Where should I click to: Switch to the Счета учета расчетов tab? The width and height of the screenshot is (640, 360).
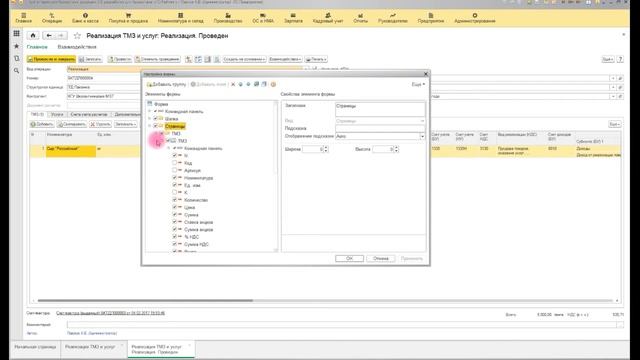pyautogui.click(x=89, y=114)
